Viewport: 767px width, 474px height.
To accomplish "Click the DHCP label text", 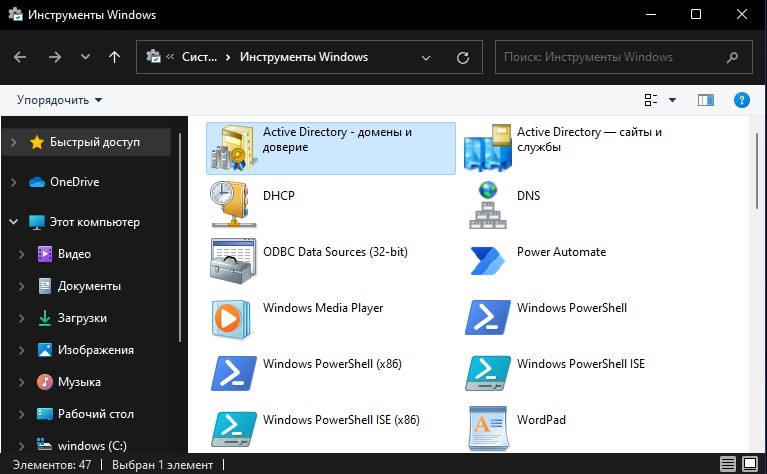I will click(279, 196).
